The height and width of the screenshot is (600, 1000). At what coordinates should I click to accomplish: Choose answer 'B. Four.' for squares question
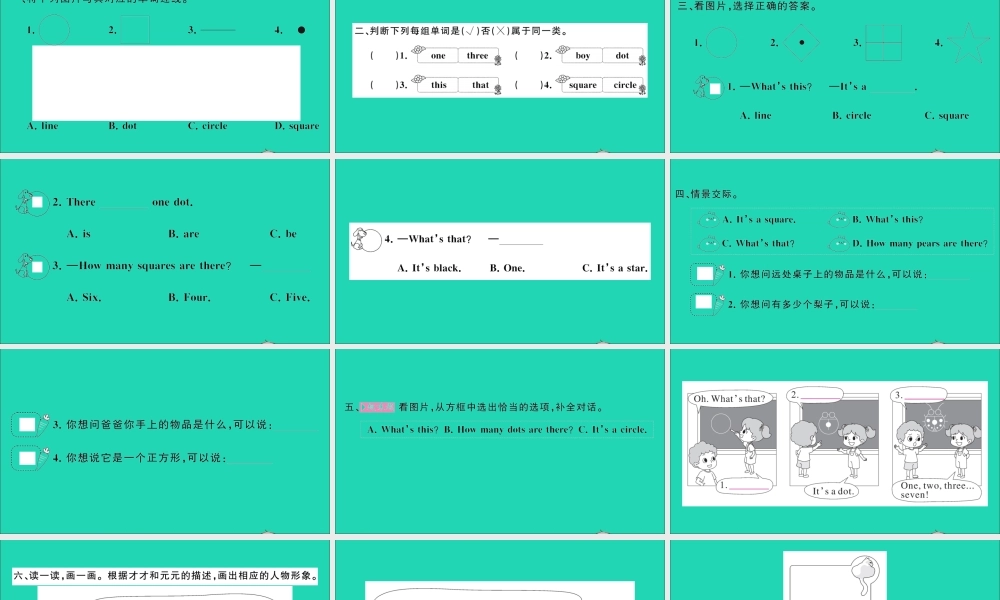click(189, 298)
